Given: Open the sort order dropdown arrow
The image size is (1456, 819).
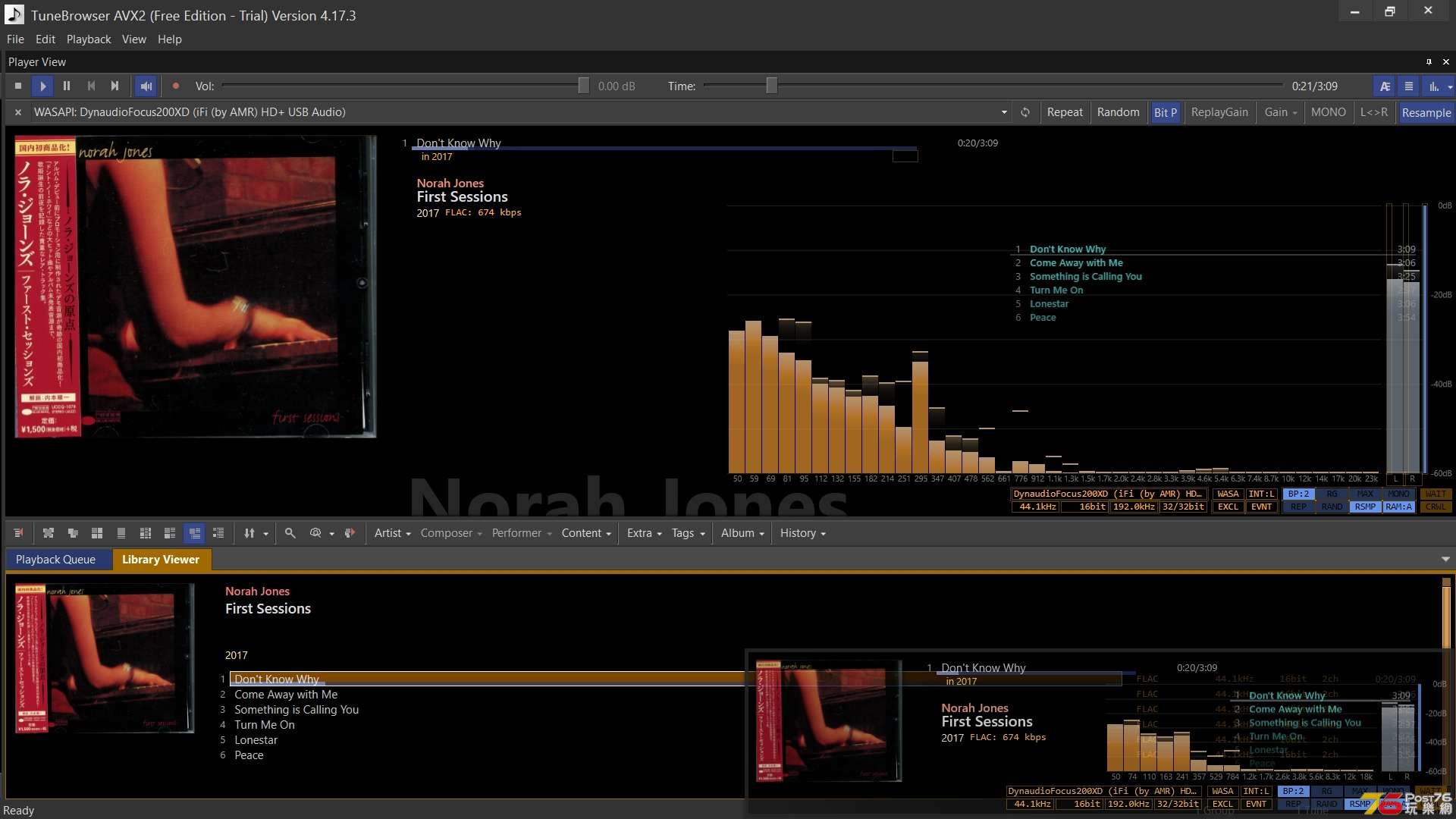Looking at the screenshot, I should point(265,534).
